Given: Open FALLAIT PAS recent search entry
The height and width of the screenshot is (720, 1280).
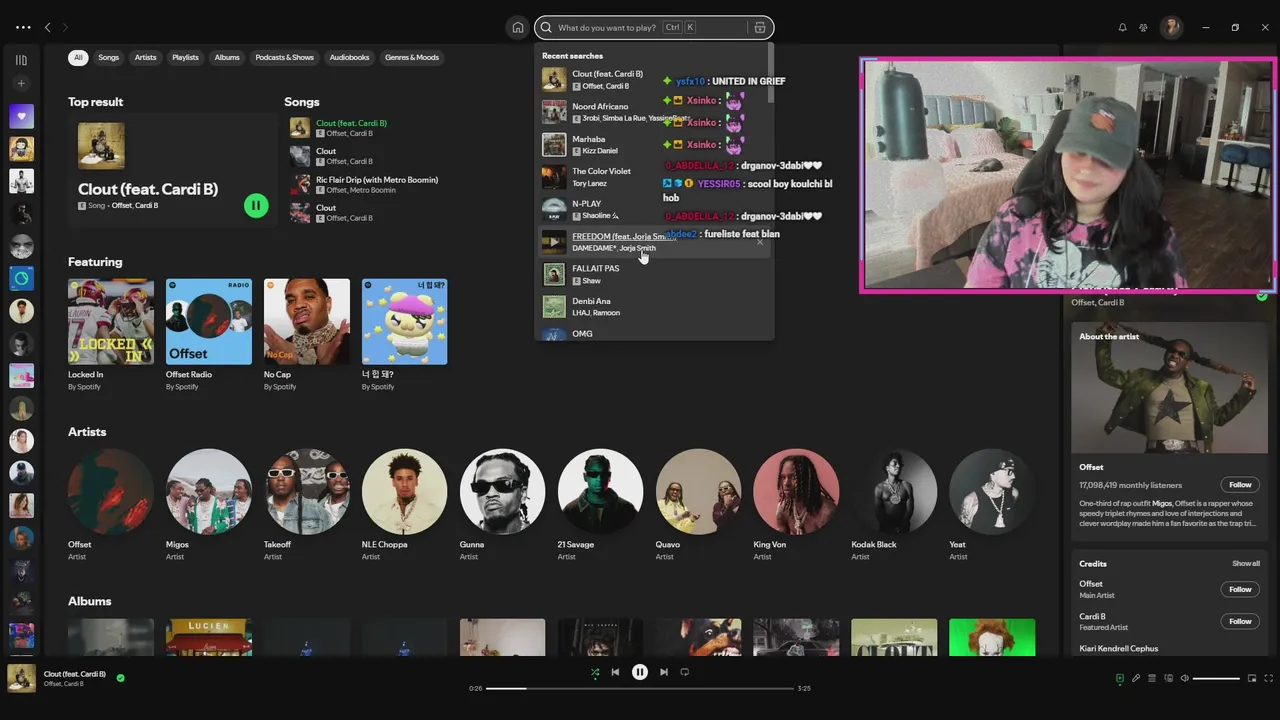Looking at the screenshot, I should pyautogui.click(x=655, y=274).
